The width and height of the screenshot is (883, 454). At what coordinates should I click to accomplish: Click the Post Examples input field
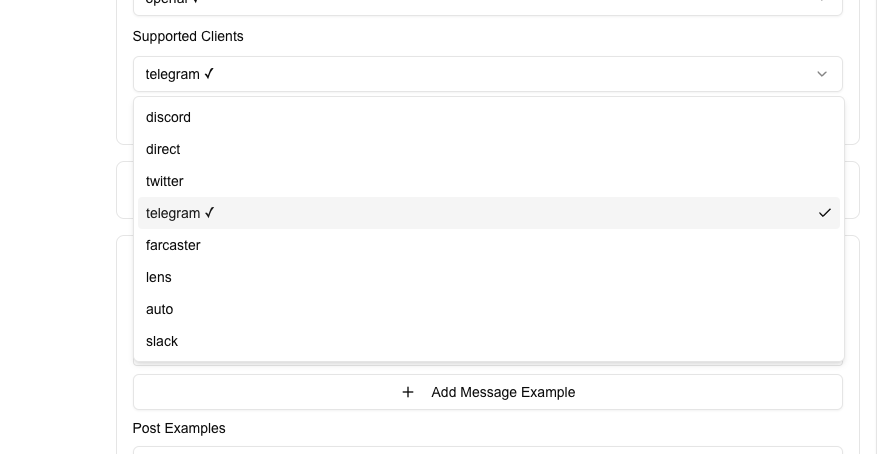(x=487, y=450)
